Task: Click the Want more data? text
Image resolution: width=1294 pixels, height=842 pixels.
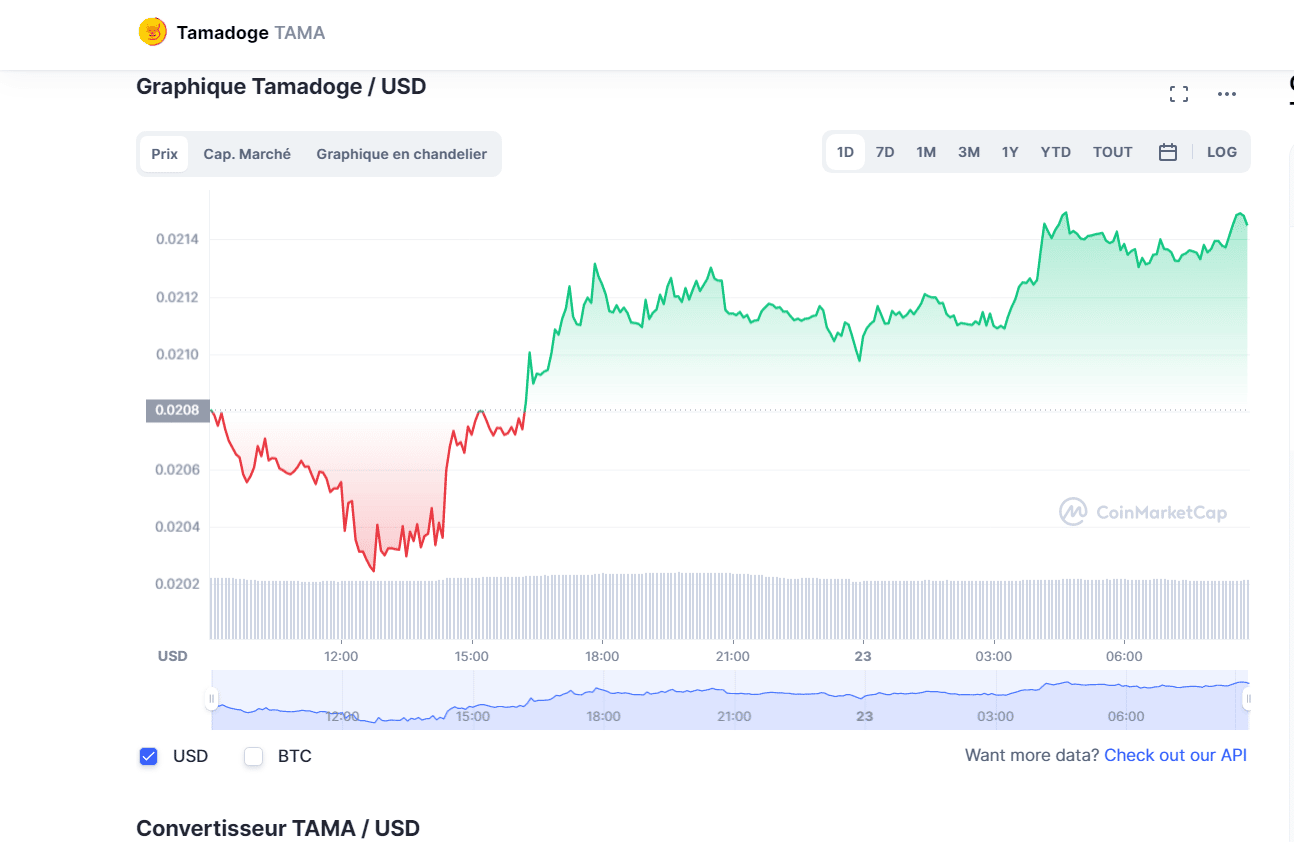Action: pyautogui.click(x=1032, y=755)
